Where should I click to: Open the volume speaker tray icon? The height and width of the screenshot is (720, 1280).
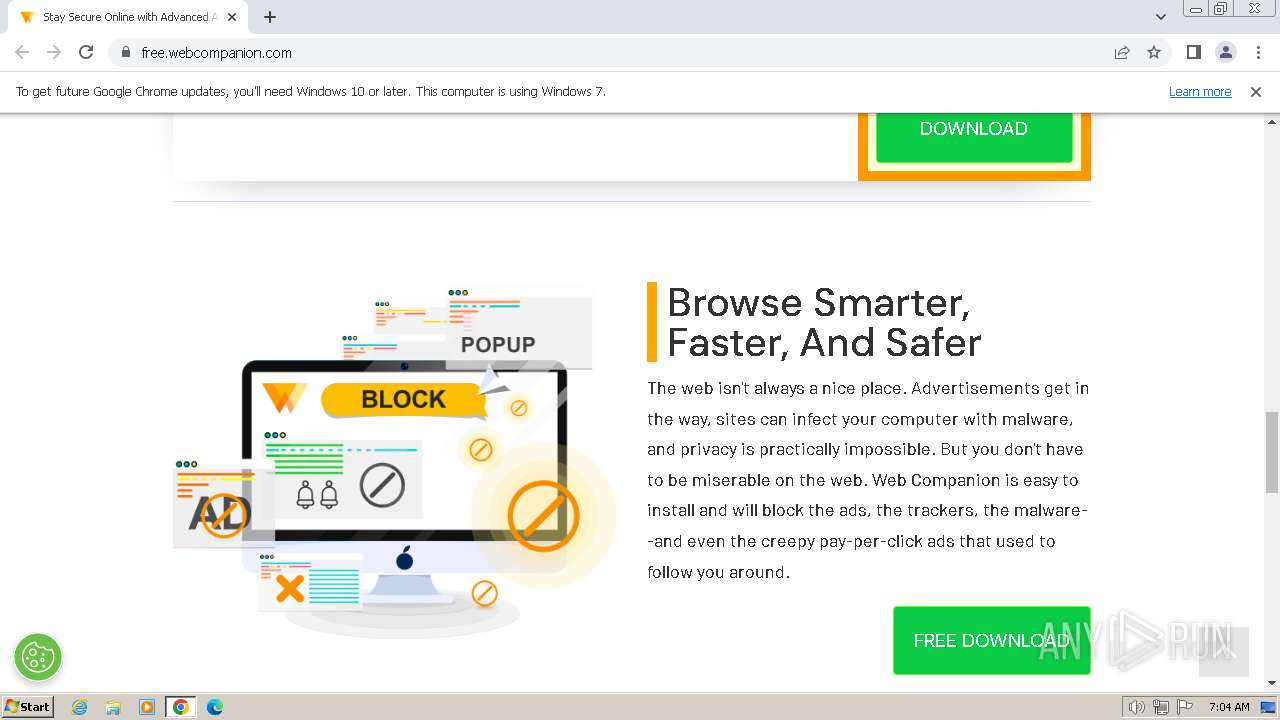click(1136, 707)
